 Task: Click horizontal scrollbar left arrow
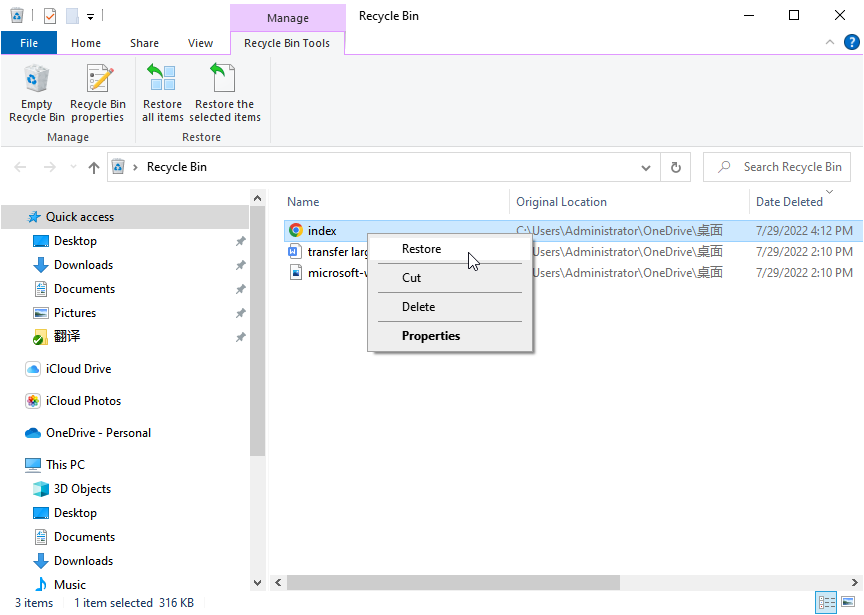click(278, 582)
